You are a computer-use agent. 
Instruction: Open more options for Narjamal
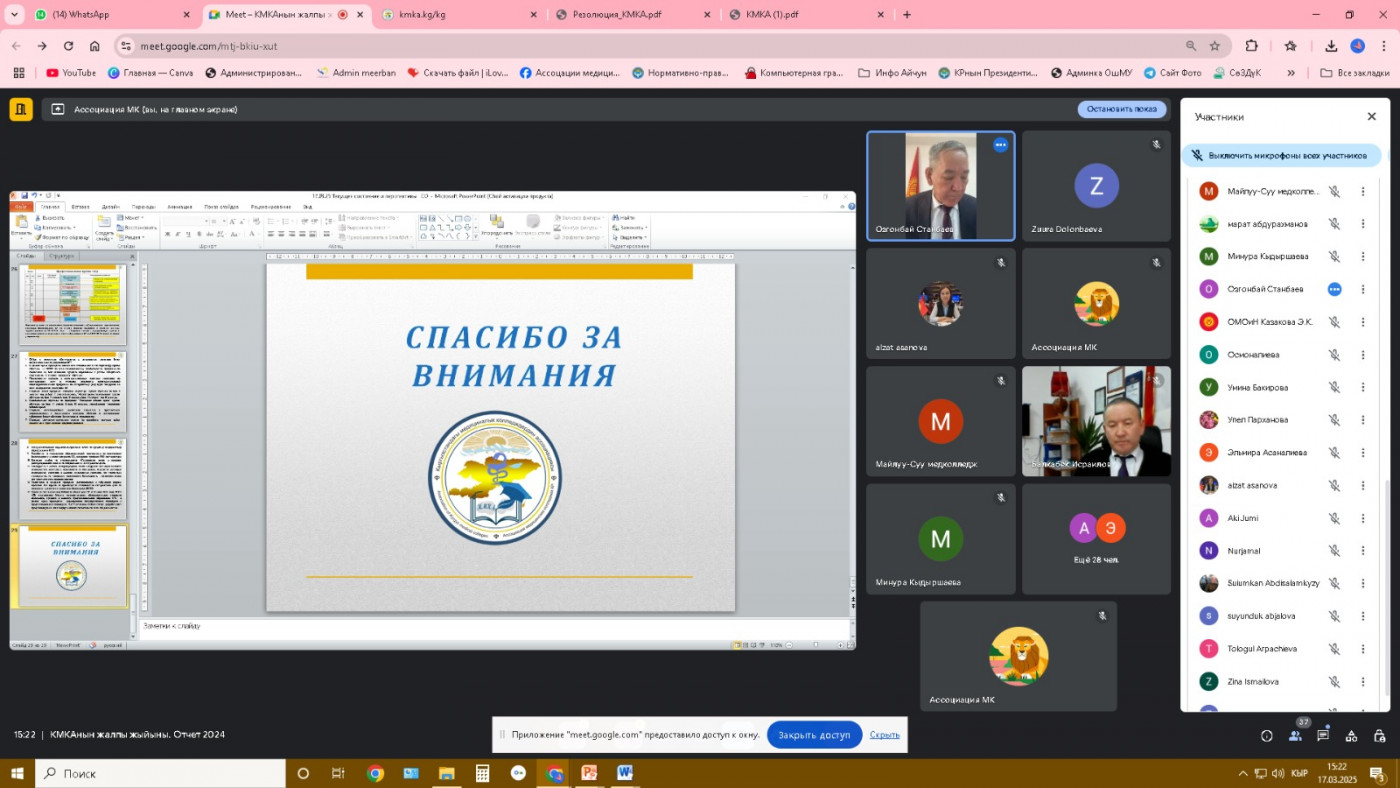tap(1362, 551)
